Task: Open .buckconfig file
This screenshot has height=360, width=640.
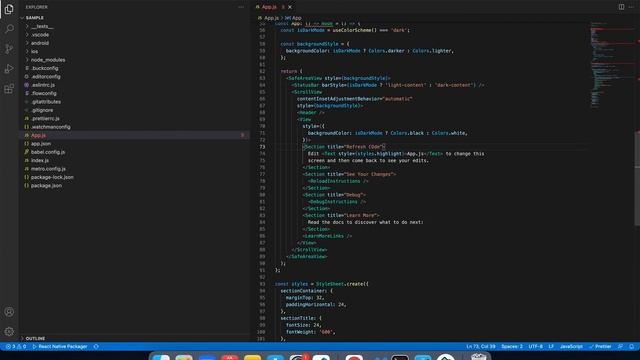Action: click(x=44, y=68)
